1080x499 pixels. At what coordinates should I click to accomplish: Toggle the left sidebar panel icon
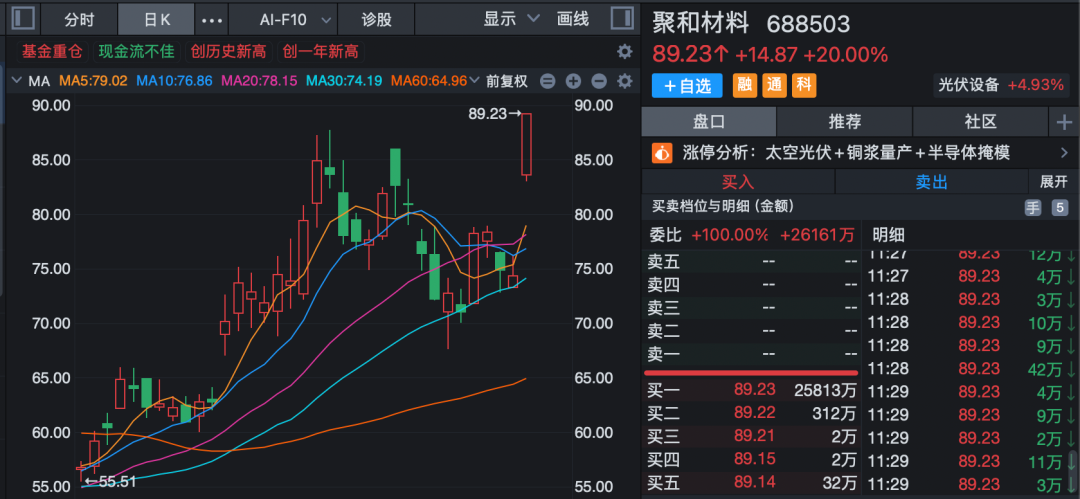point(20,19)
